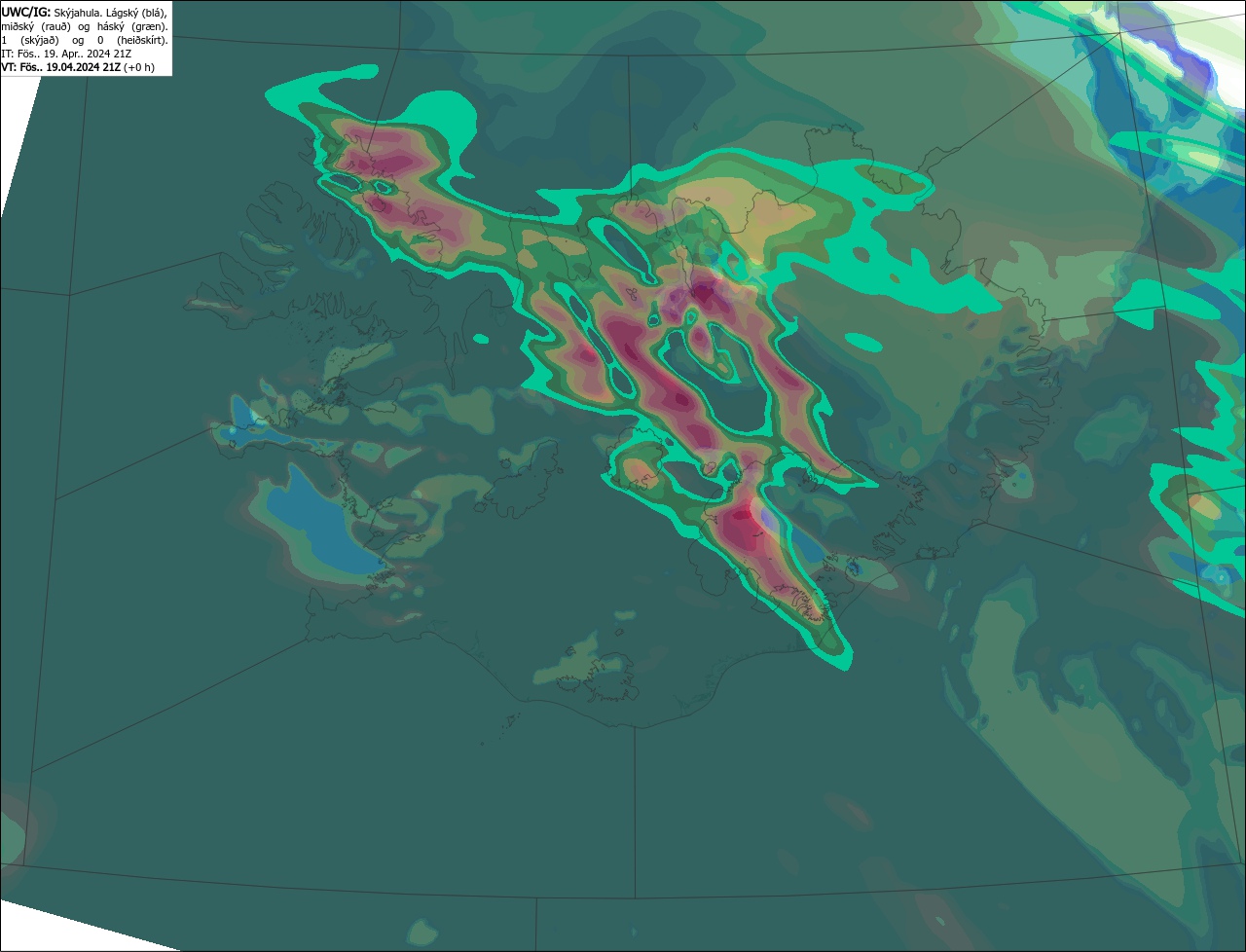Click the "(+0 h)" forecast offset text
This screenshot has height=952, width=1246.
click(x=139, y=67)
